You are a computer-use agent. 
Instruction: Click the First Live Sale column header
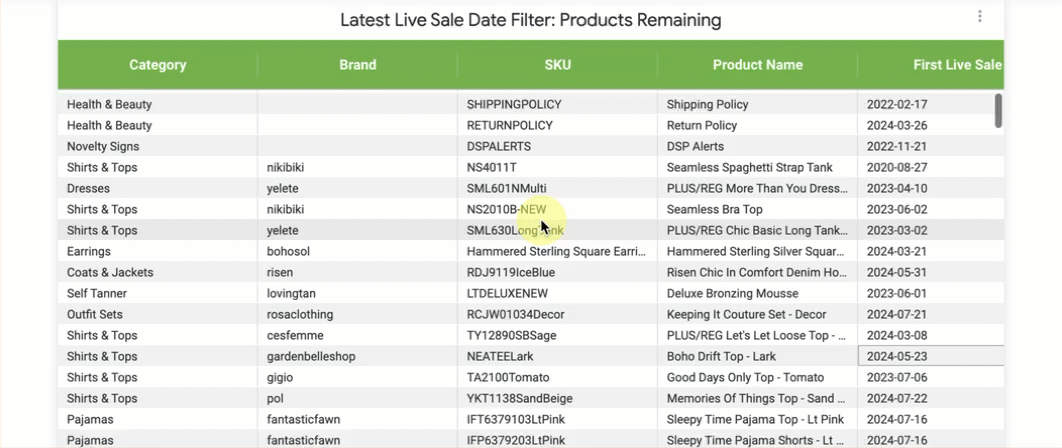pos(931,65)
